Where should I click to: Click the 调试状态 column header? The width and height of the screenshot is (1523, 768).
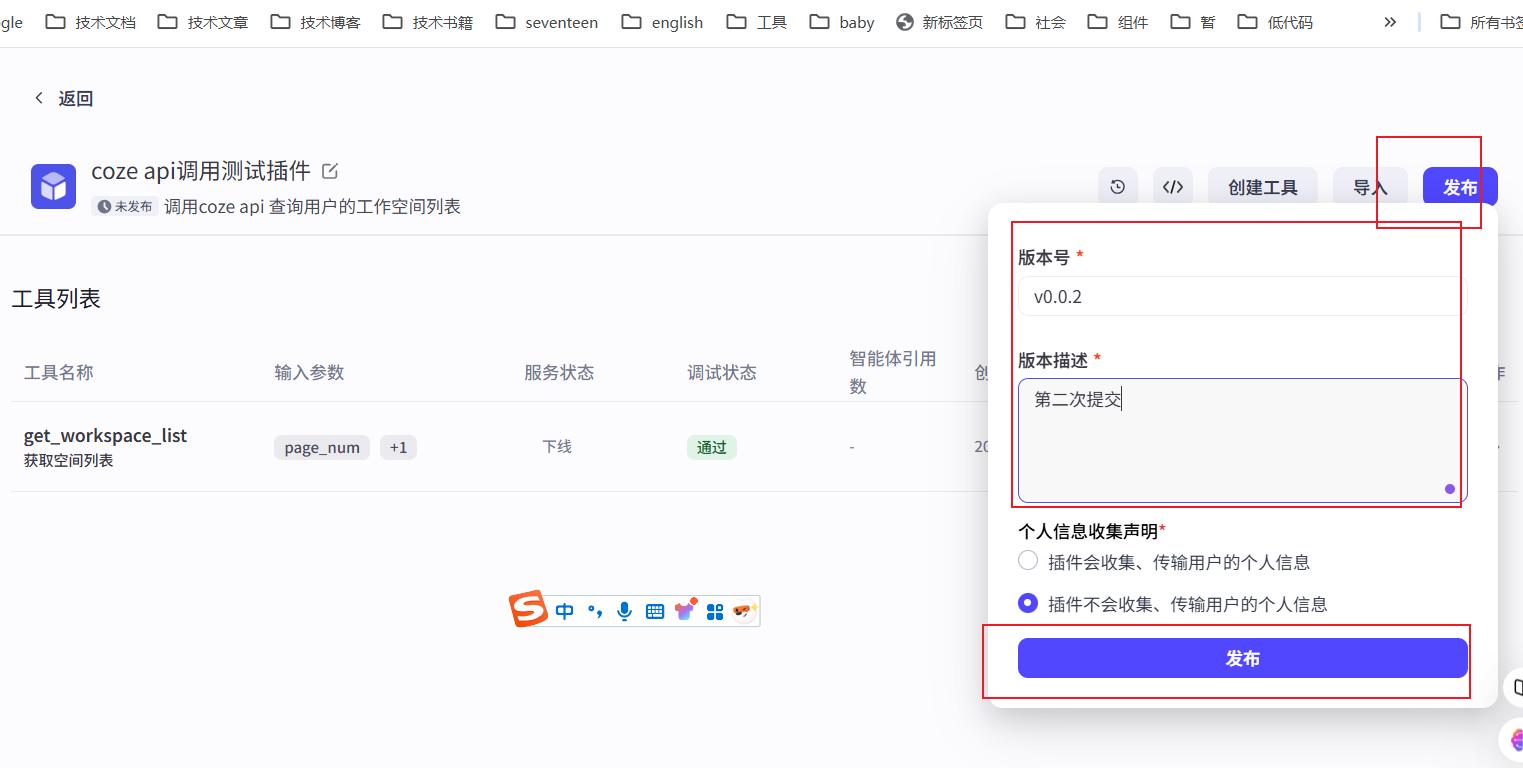click(x=722, y=372)
